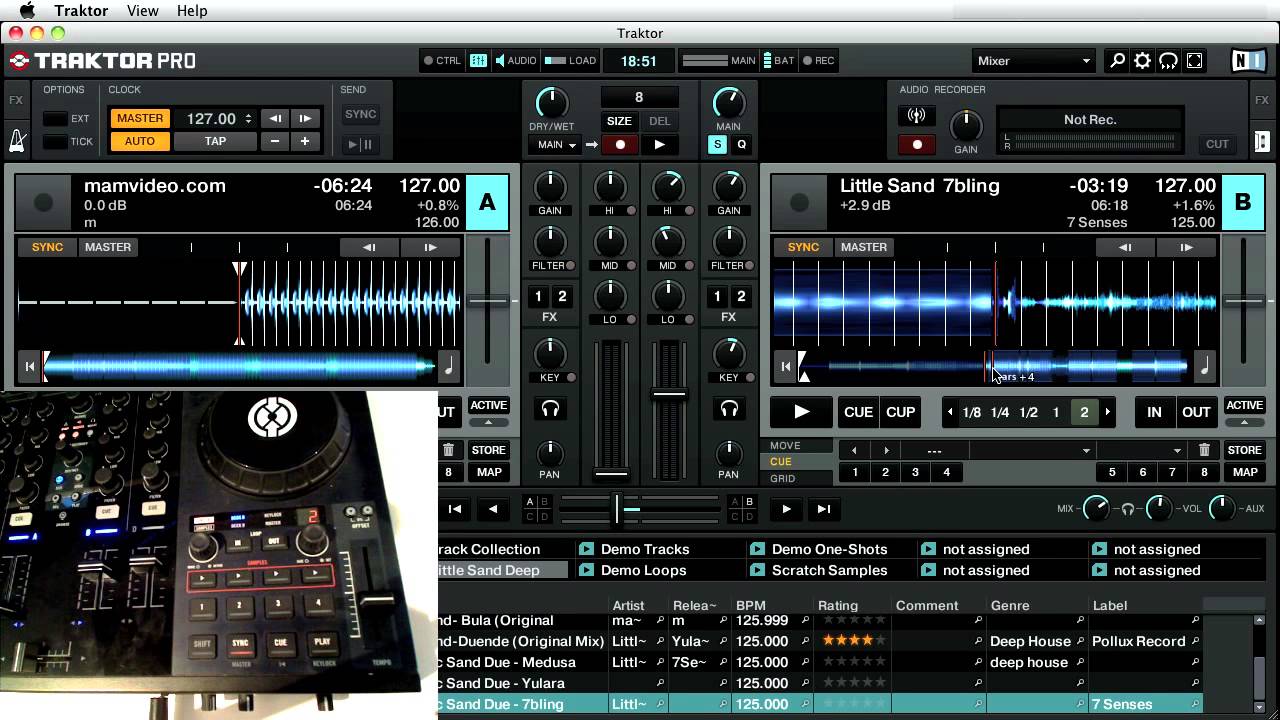Open Traktor preferences gear icon

point(1143,61)
